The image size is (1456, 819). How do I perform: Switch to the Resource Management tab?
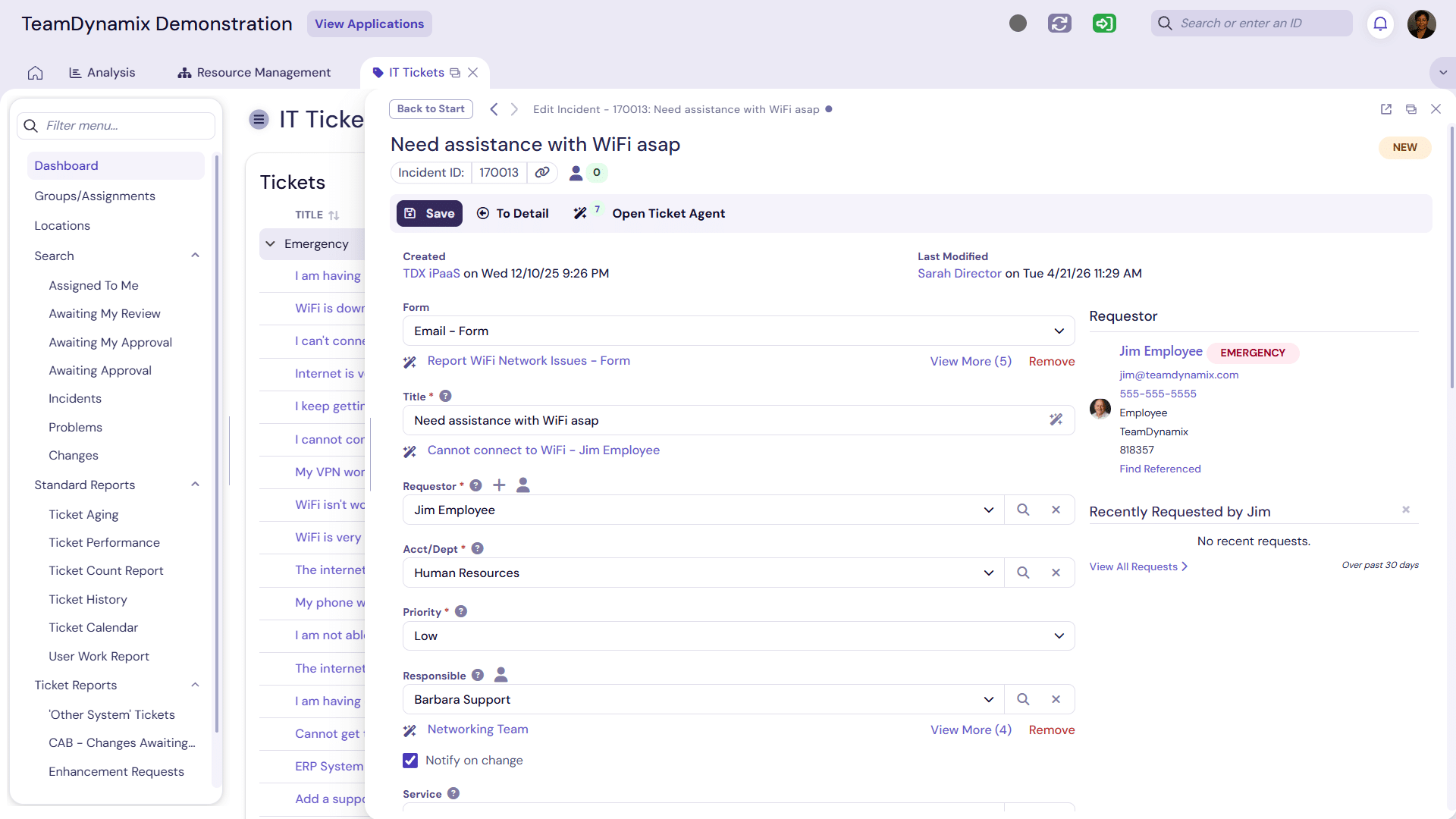point(254,73)
